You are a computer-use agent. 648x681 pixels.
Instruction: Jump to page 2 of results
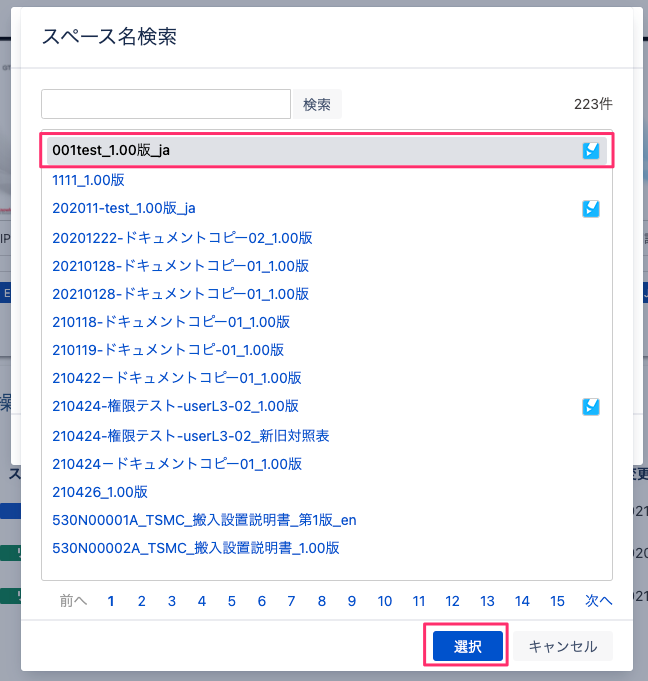click(142, 601)
